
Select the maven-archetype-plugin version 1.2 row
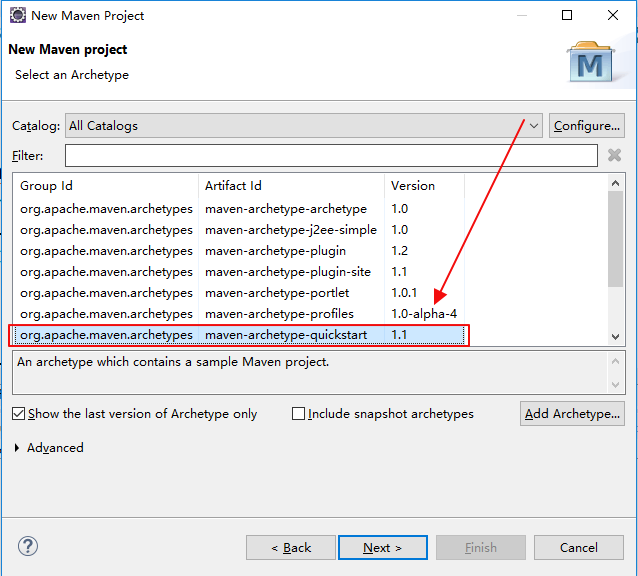239,251
